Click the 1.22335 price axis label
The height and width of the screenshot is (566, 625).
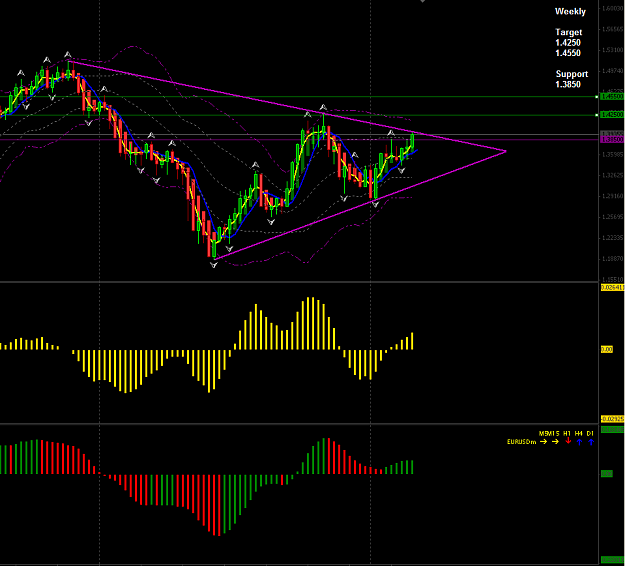pyautogui.click(x=613, y=238)
